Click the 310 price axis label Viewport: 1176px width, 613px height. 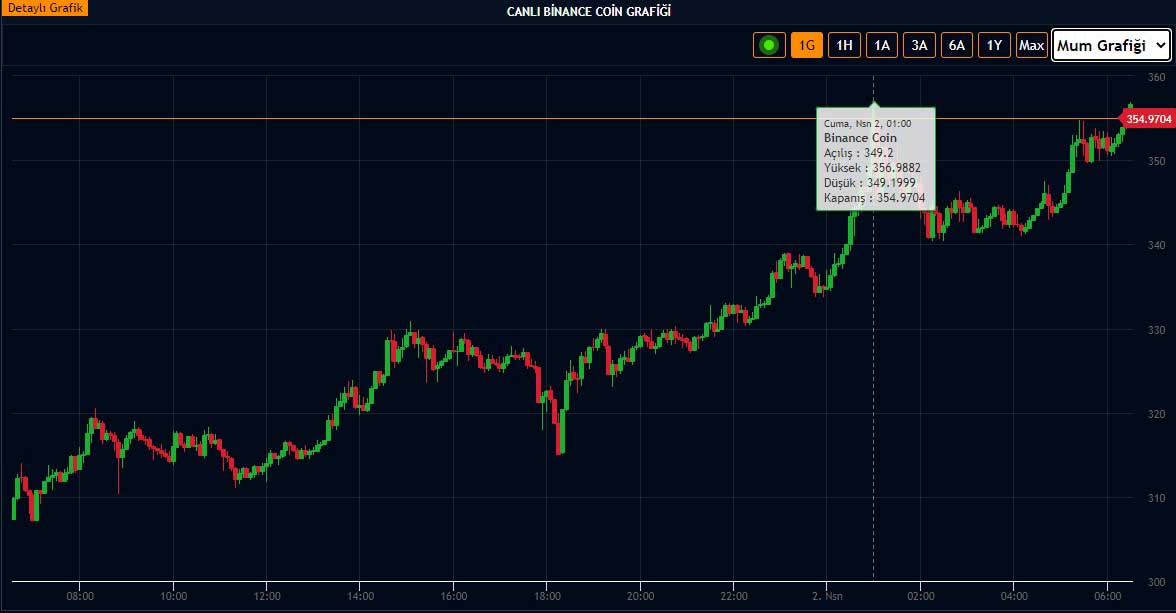coord(1156,498)
